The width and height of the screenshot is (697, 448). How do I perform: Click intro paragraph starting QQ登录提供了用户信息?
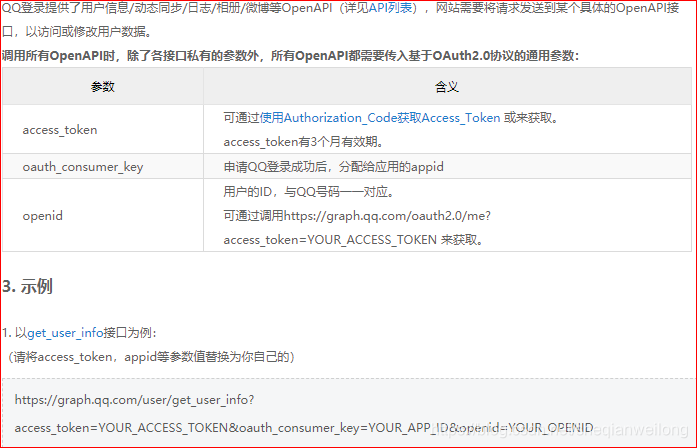point(340,8)
